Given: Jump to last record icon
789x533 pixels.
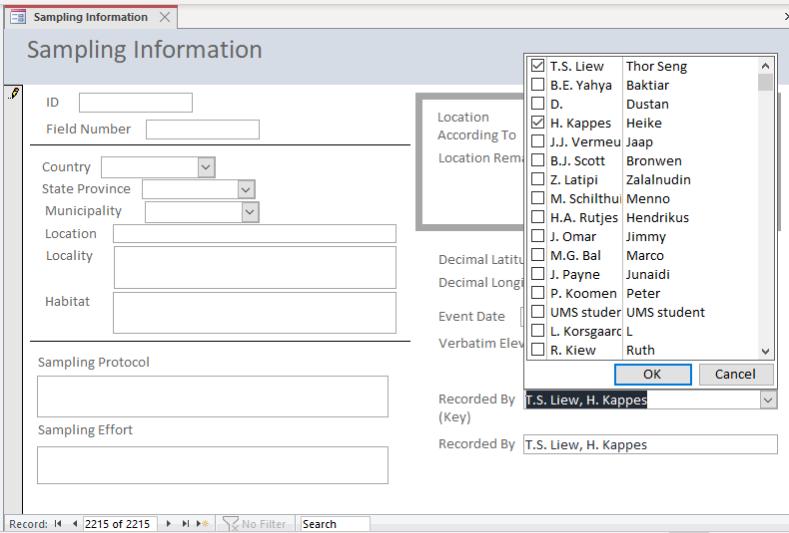Looking at the screenshot, I should [x=185, y=523].
